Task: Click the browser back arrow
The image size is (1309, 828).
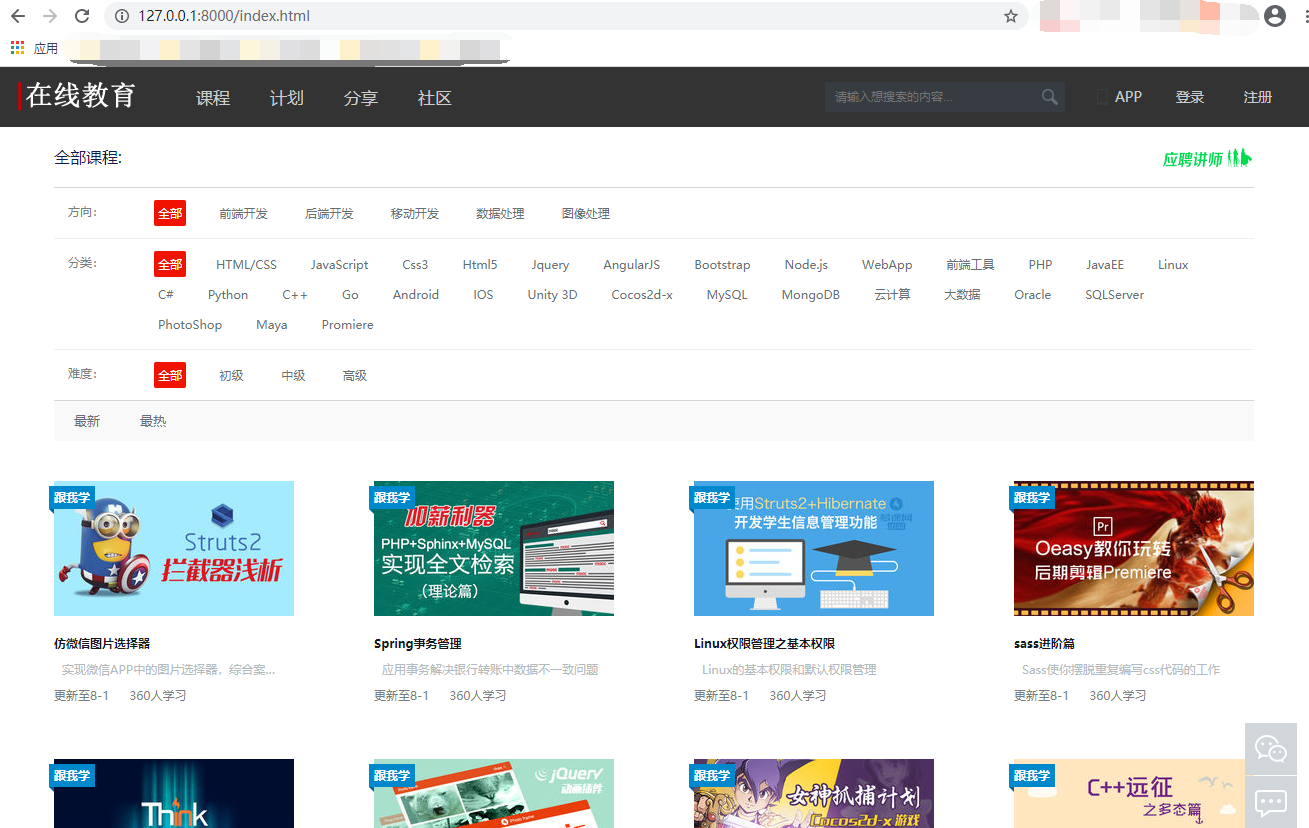Action: [x=18, y=16]
